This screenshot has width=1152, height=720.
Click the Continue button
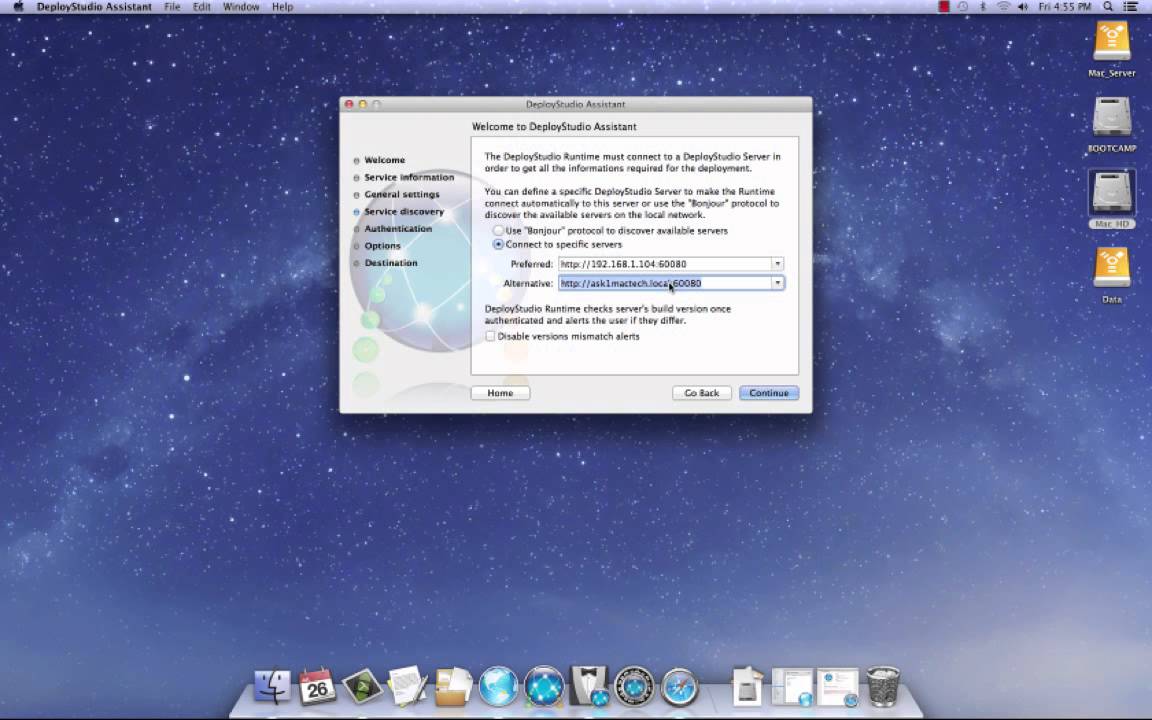(x=768, y=393)
